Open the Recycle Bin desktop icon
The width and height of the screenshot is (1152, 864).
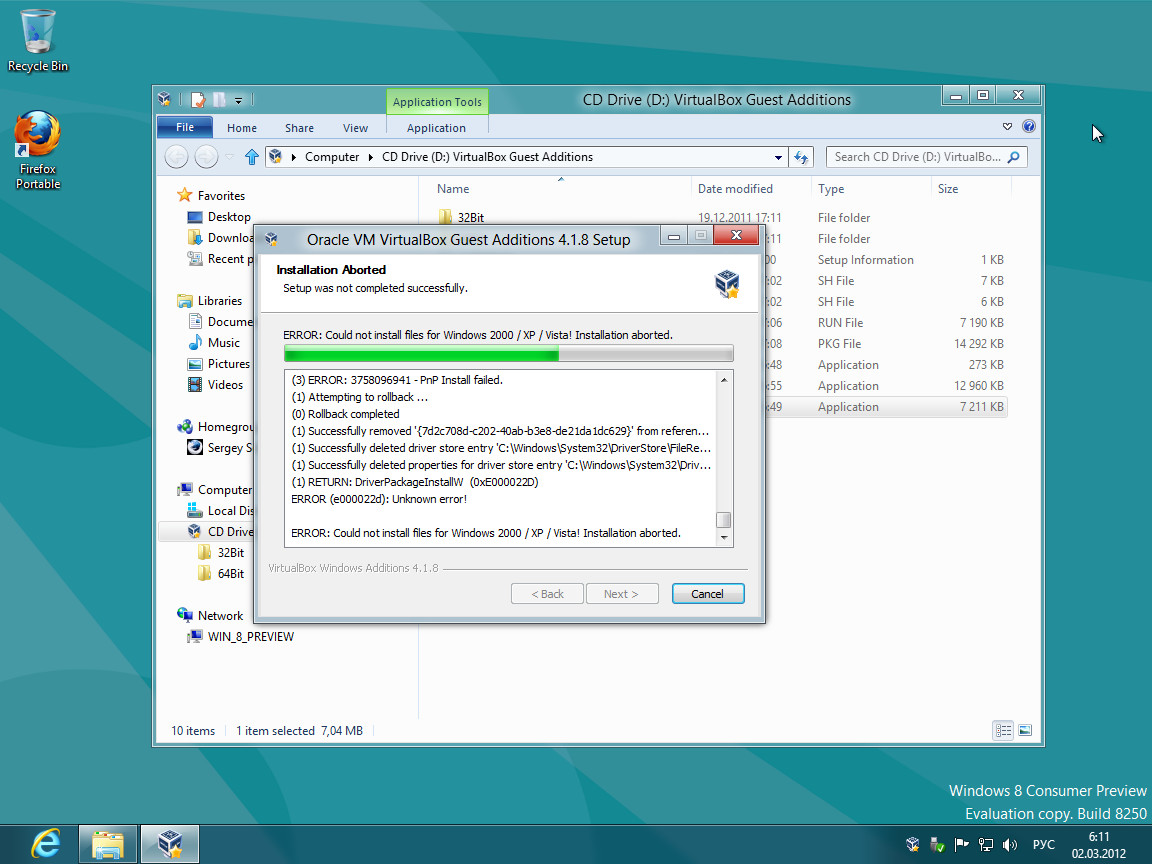(x=37, y=41)
